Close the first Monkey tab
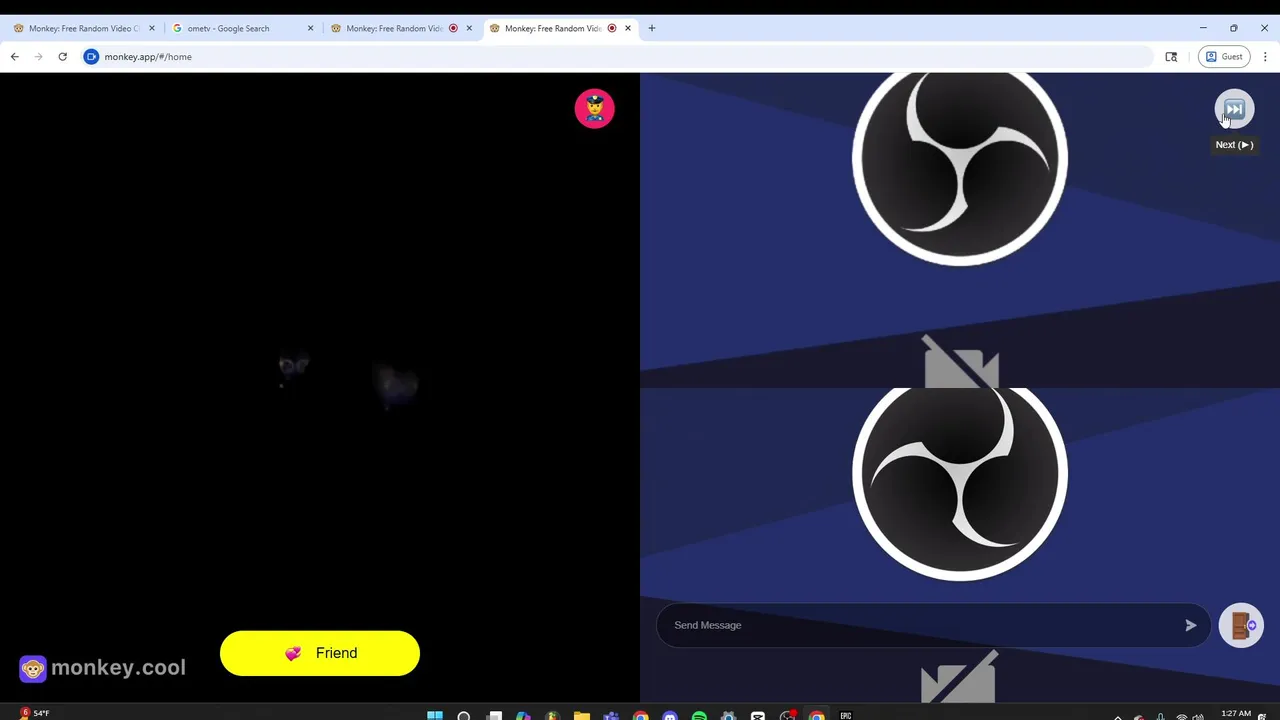The width and height of the screenshot is (1280, 720). point(152,28)
